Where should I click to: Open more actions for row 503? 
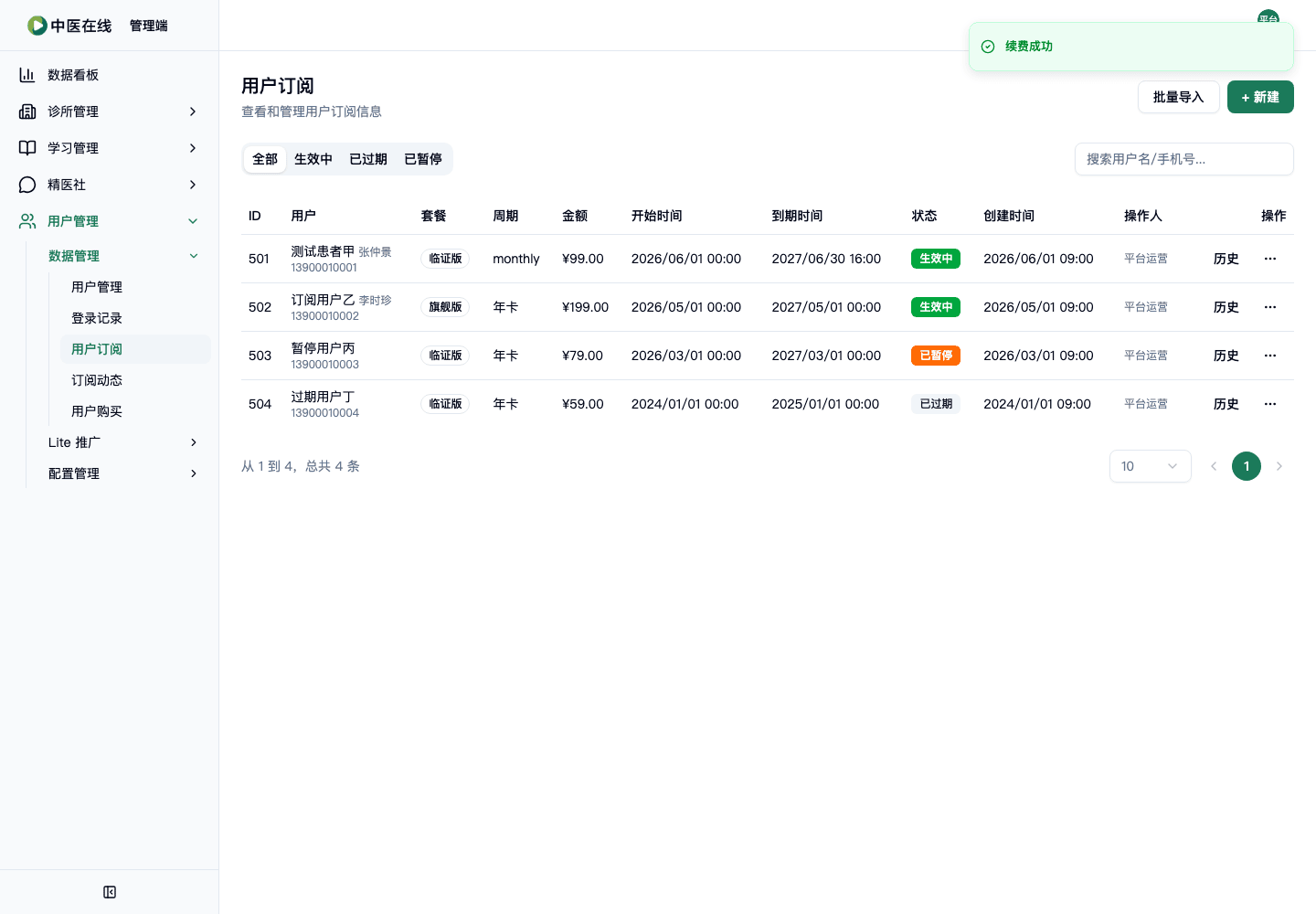click(x=1270, y=356)
